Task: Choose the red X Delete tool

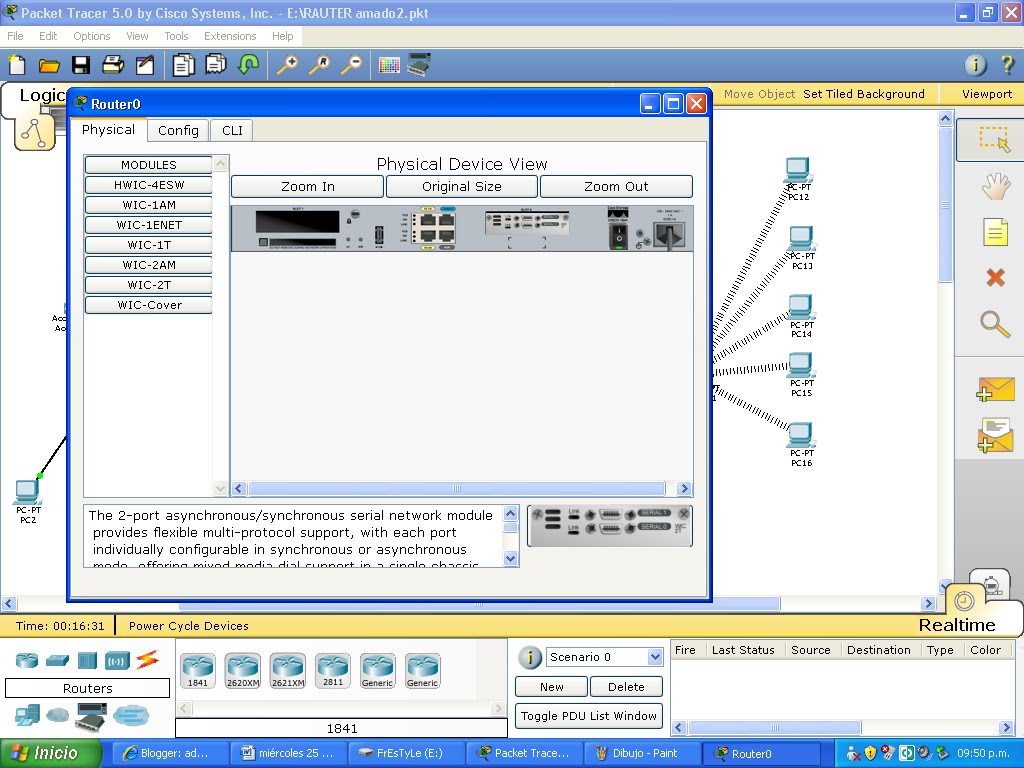Action: 995,278
